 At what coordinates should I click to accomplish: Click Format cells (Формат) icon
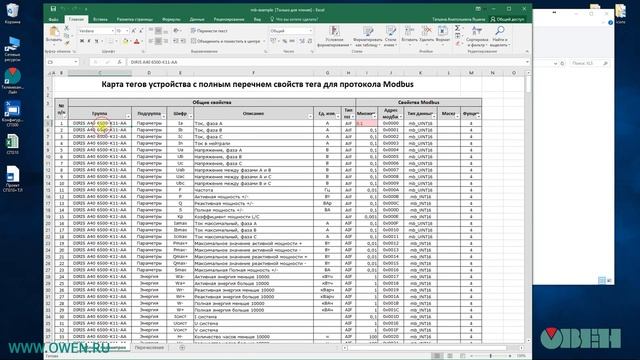point(442,31)
